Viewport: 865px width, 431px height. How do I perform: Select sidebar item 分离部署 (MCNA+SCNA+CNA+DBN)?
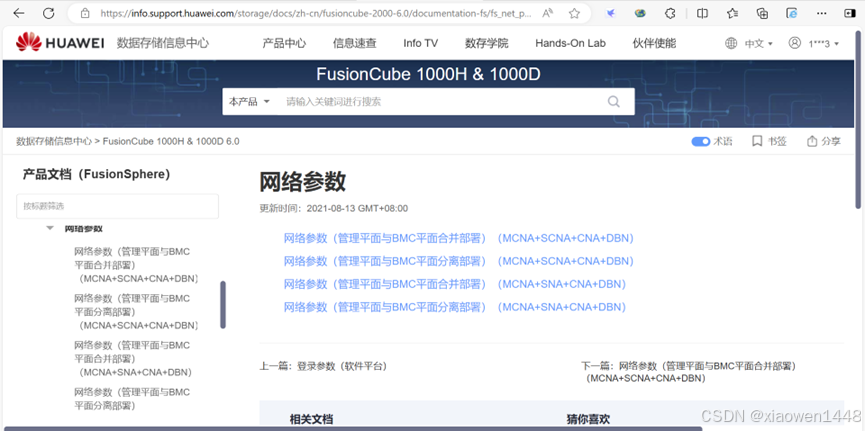[x=137, y=312]
